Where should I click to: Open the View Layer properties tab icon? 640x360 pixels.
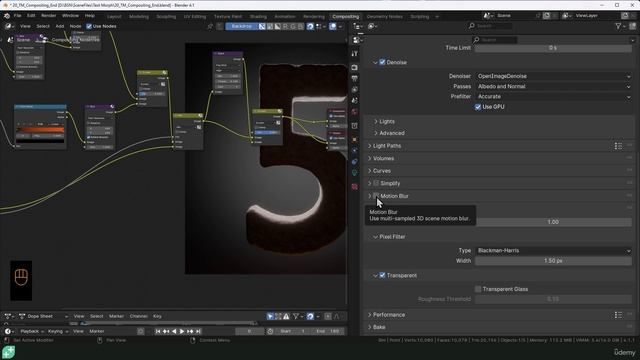pyautogui.click(x=355, y=89)
